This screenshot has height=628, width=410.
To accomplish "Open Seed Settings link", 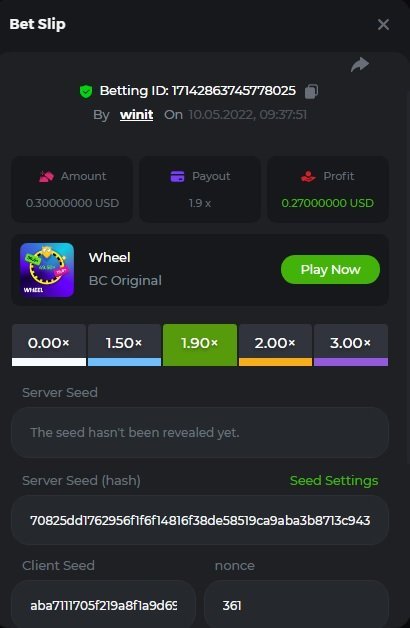I will coord(334,481).
